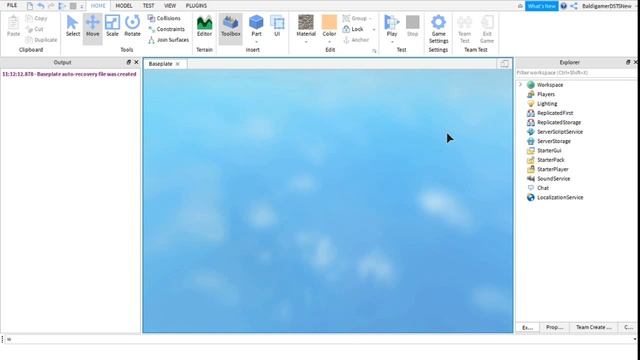Switch to the VIEW ribbon tab
This screenshot has height=360, width=640.
point(170,6)
